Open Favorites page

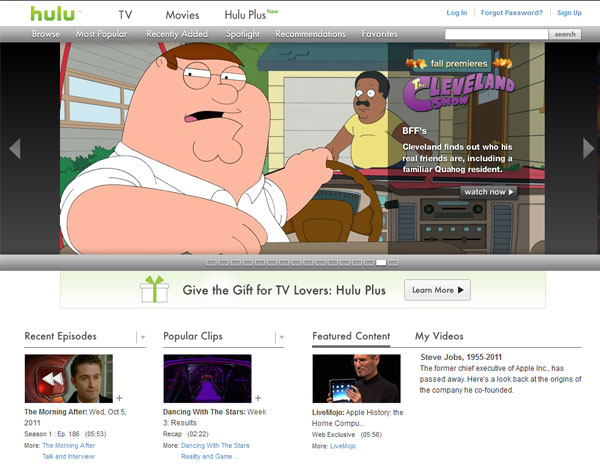(x=380, y=34)
